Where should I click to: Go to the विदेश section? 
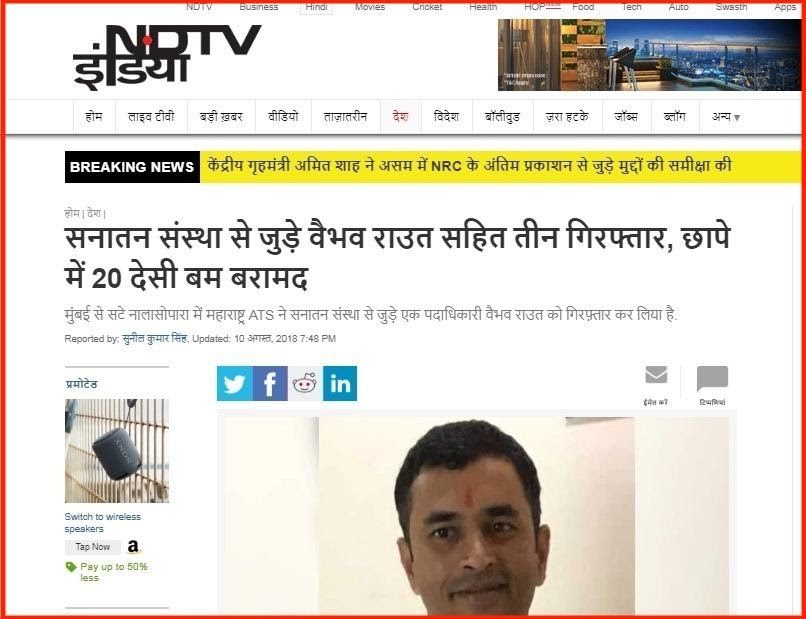tap(446, 117)
